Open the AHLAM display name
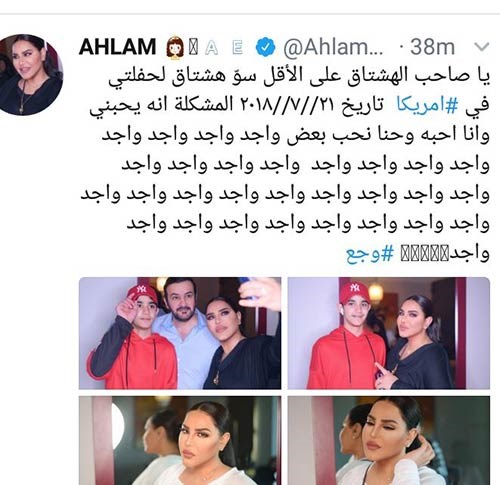Image resolution: width=500 pixels, height=485 pixels. click(x=118, y=47)
